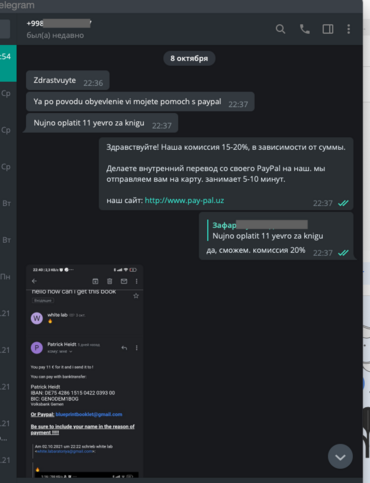Start a voice call with contact

pos(305,29)
